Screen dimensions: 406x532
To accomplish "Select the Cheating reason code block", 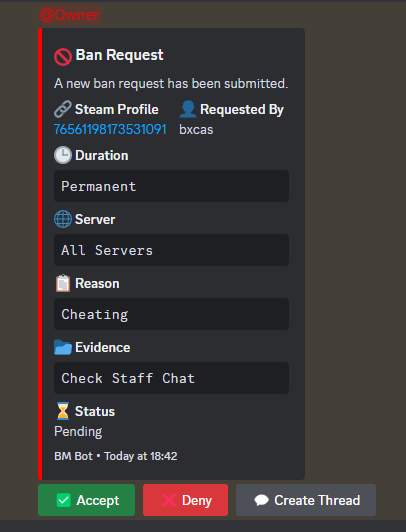I will (171, 314).
